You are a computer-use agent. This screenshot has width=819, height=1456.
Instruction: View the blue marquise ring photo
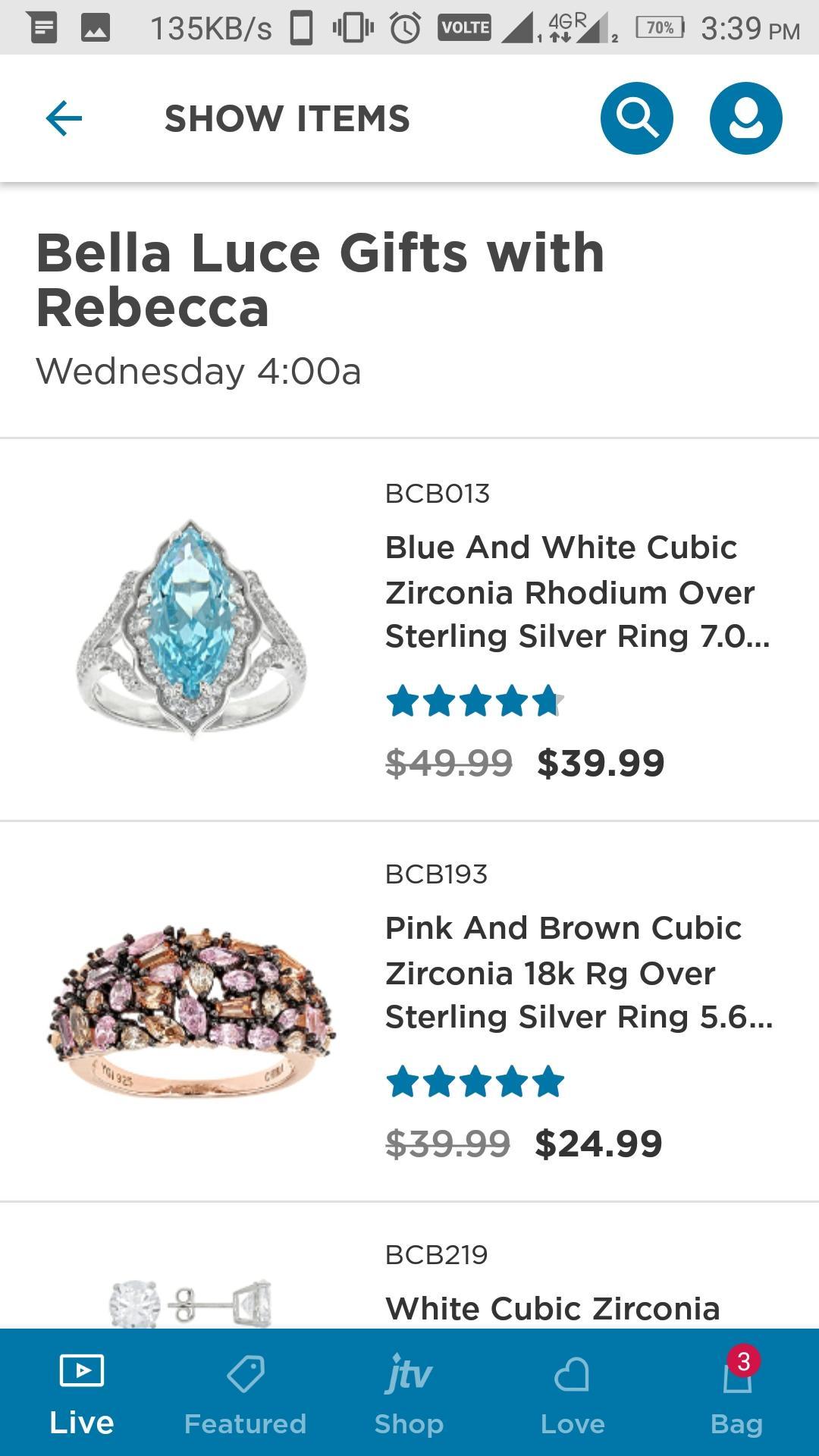pyautogui.click(x=191, y=628)
